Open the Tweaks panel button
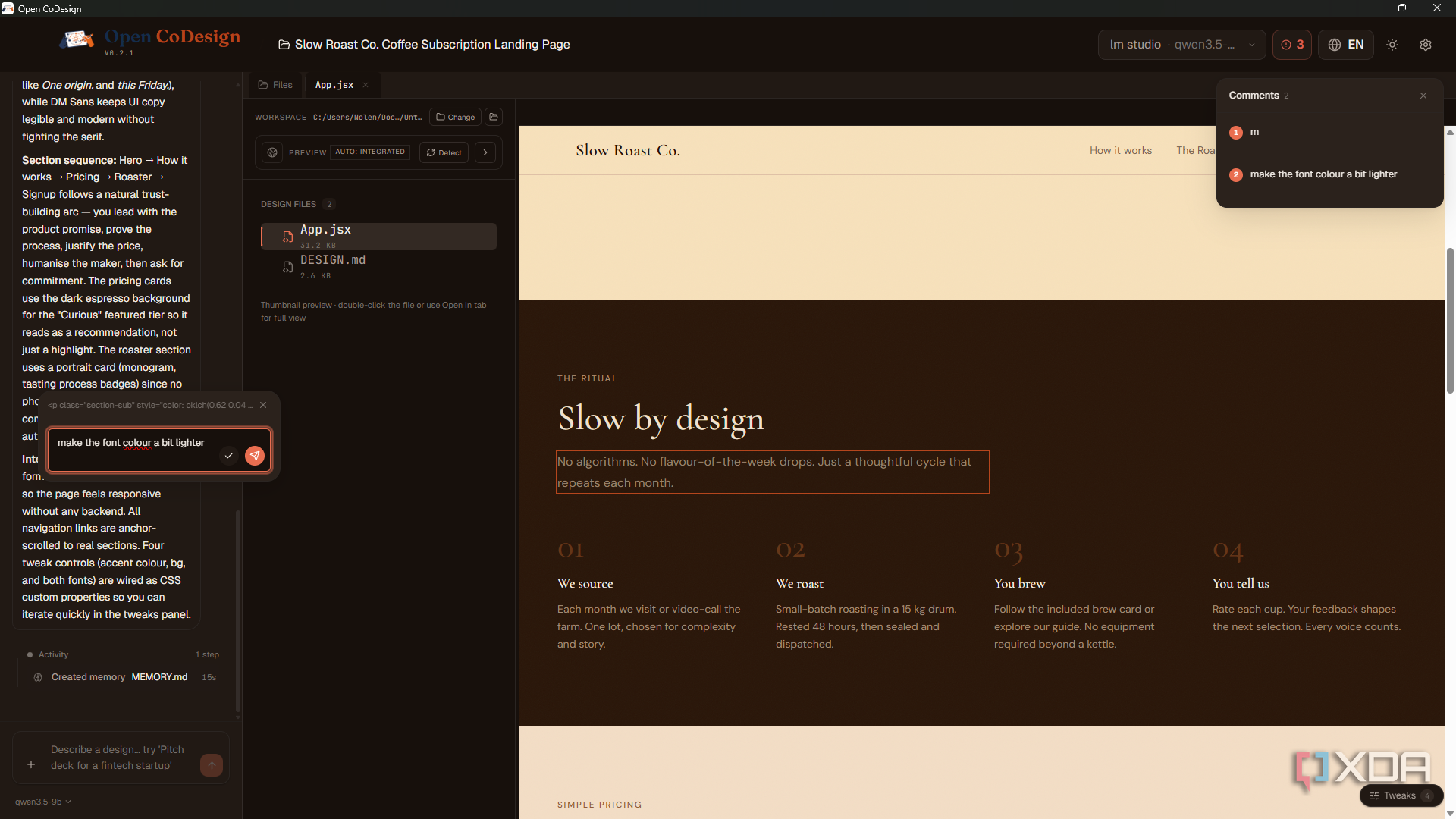This screenshot has width=1456, height=819. point(1401,795)
